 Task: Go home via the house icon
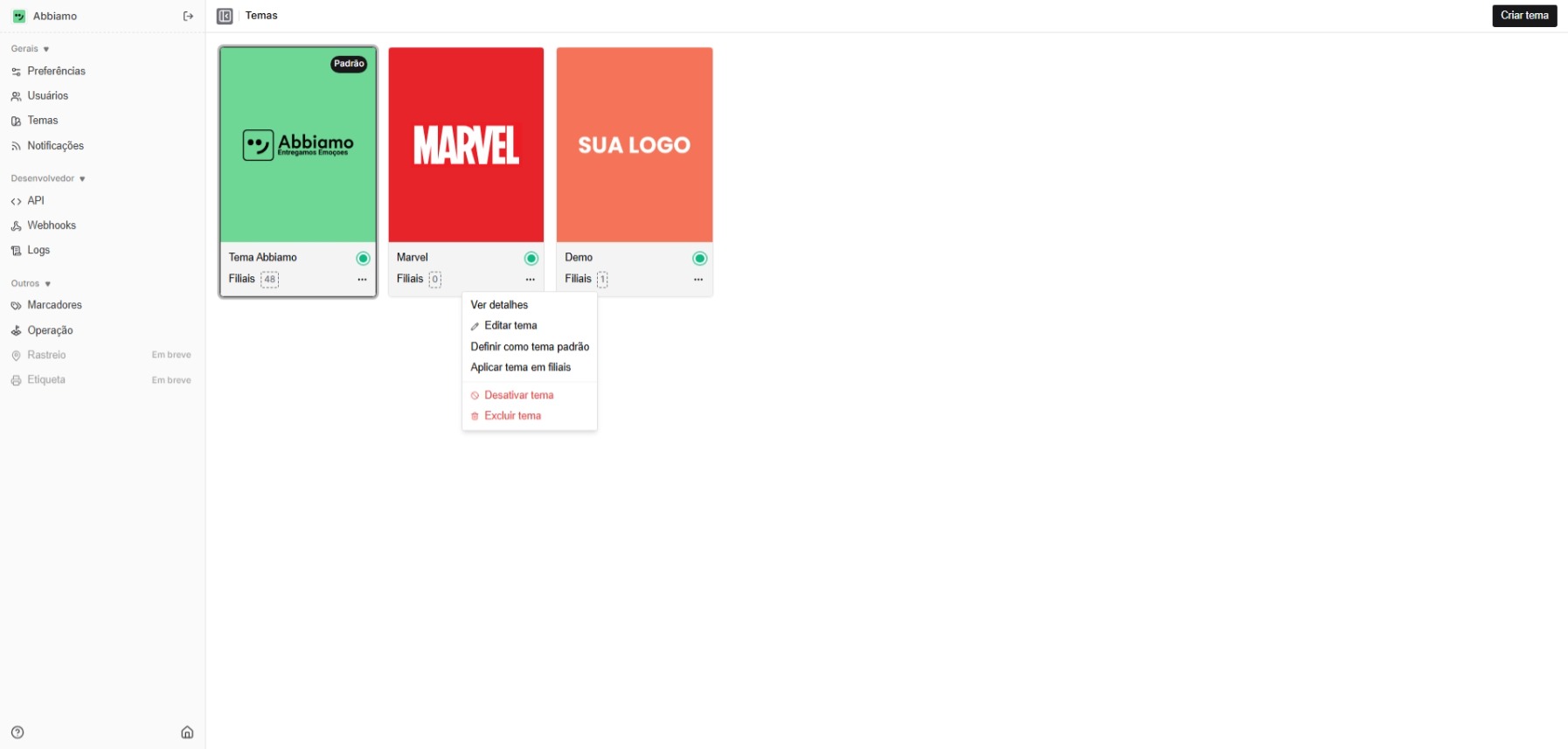[187, 732]
